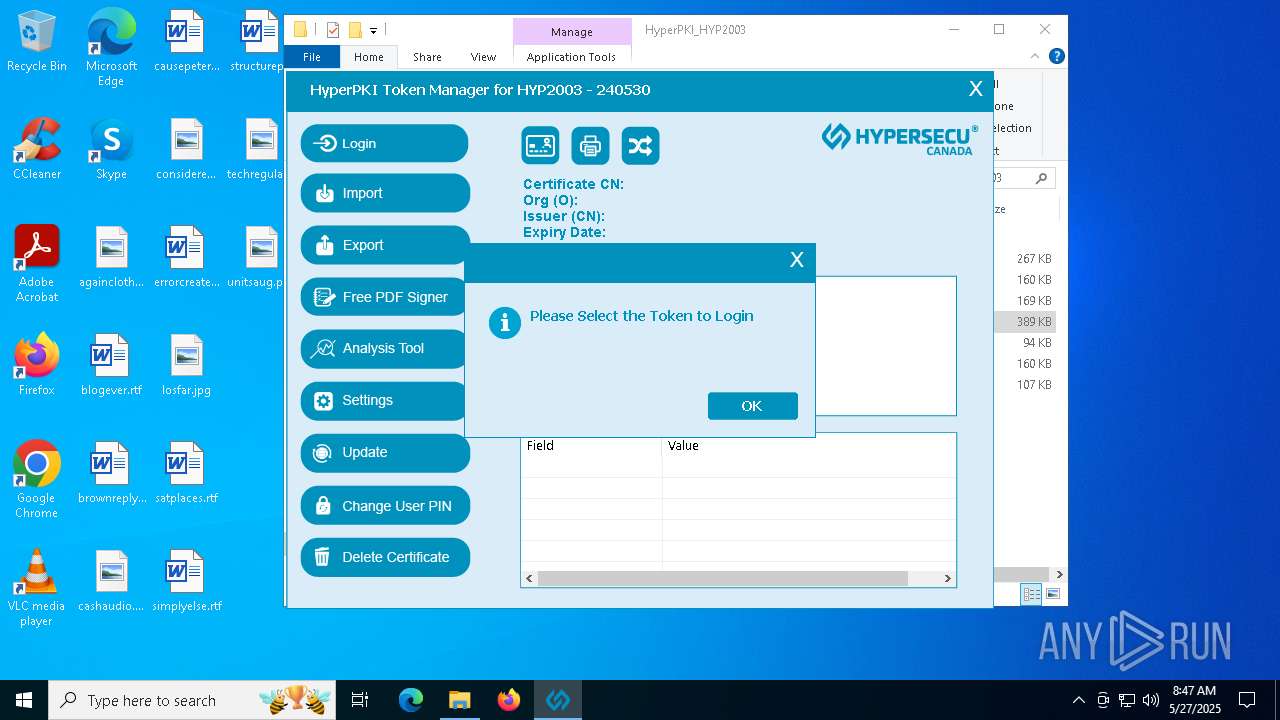1280x720 pixels.
Task: Click the Windows Start button
Action: click(24, 700)
